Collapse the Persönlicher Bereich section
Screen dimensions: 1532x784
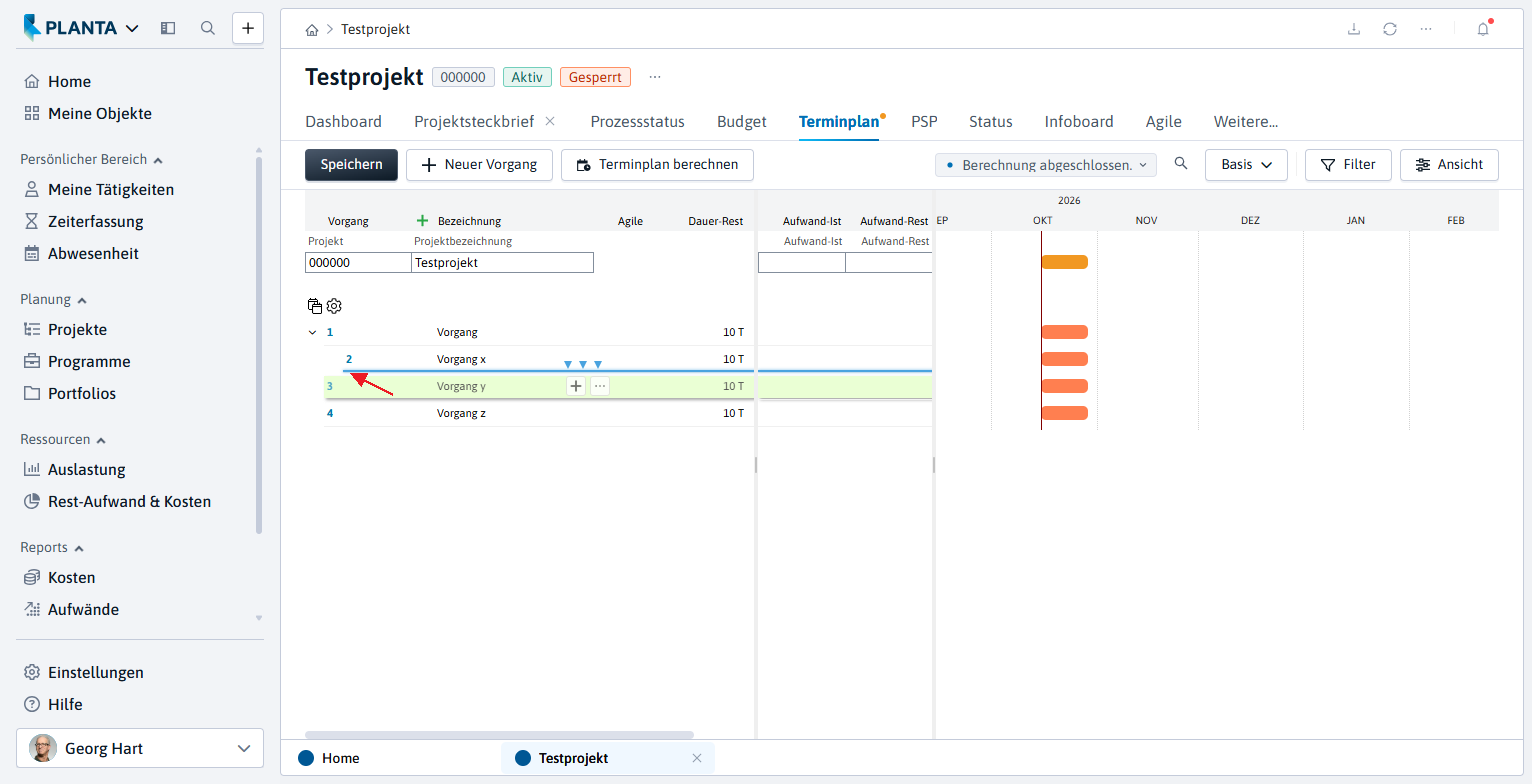[x=158, y=160]
